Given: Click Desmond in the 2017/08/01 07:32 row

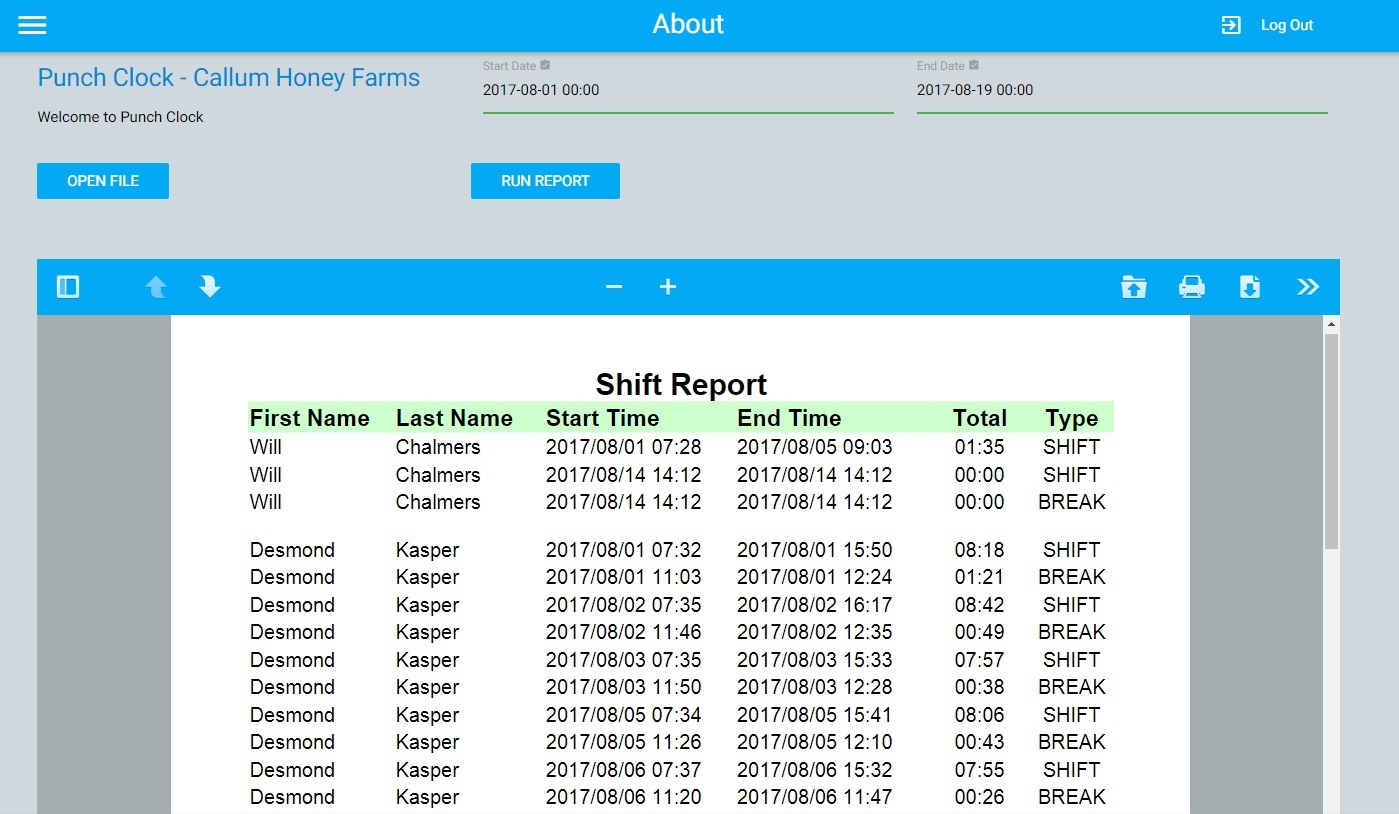Looking at the screenshot, I should 292,550.
